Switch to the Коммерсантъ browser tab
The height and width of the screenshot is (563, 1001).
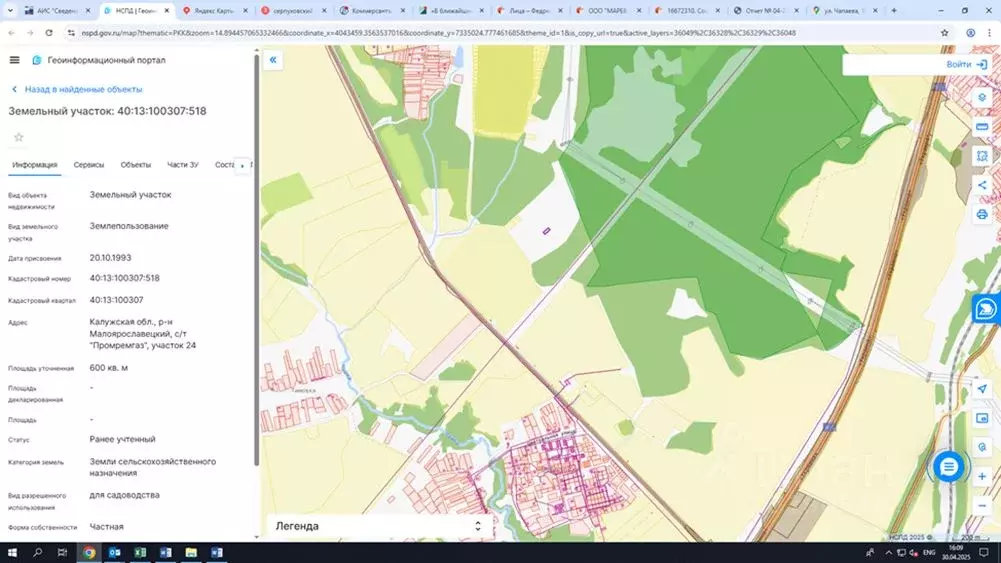[x=372, y=10]
